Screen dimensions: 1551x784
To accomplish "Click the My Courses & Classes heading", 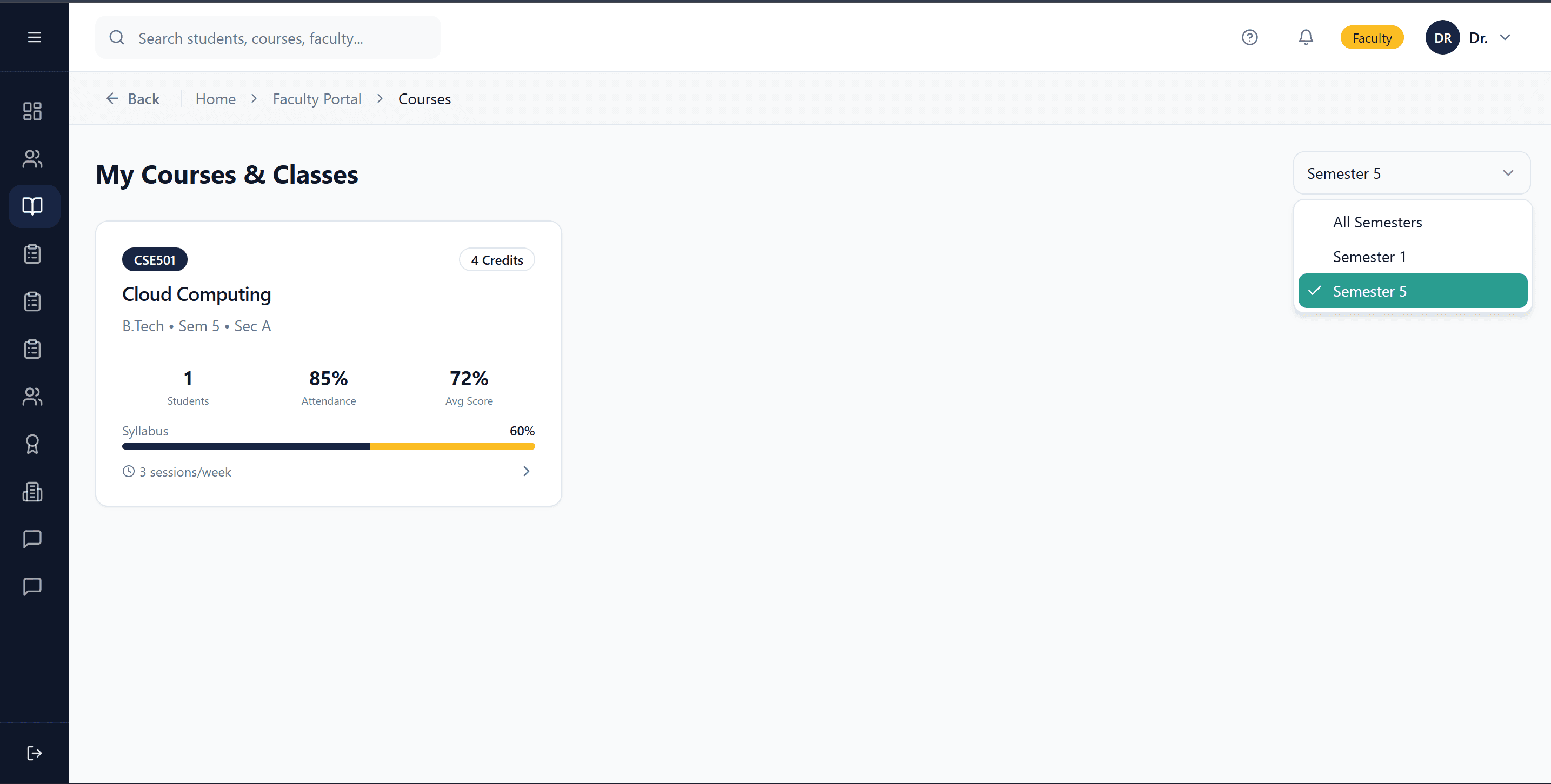I will (x=227, y=175).
